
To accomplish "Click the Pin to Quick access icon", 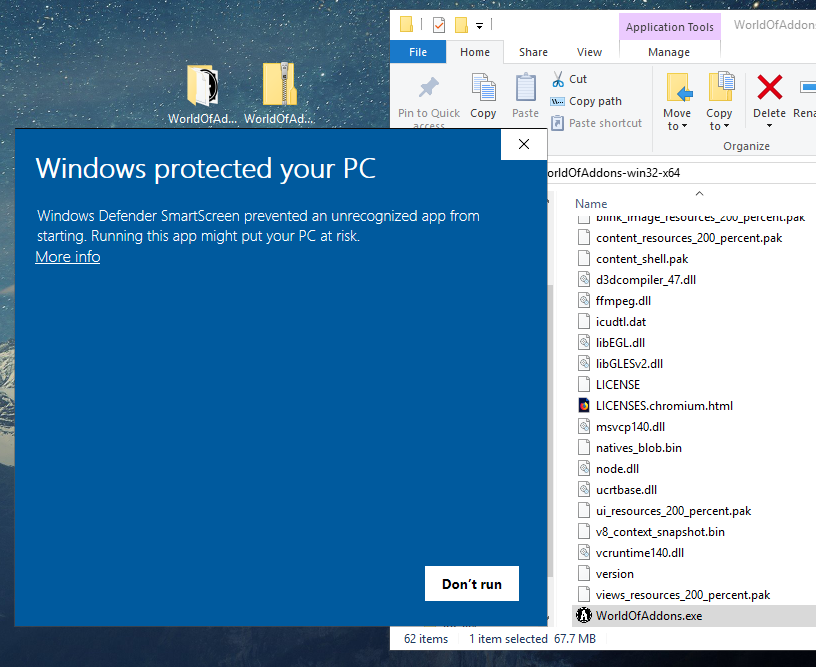I will [x=429, y=87].
